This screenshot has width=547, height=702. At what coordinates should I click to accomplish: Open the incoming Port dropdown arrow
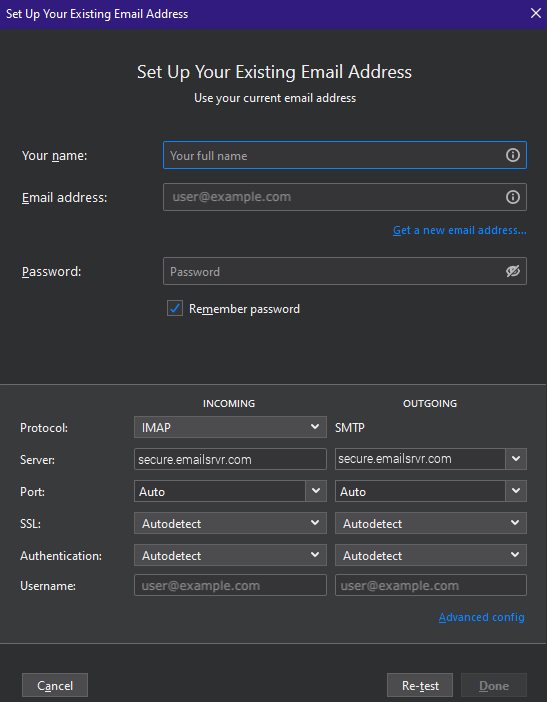click(316, 491)
